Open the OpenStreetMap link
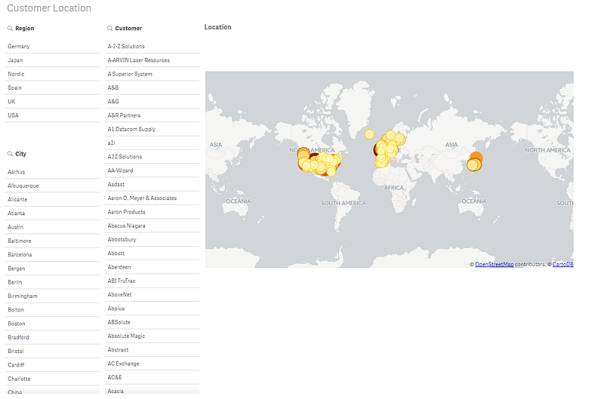This screenshot has height=399, width=604. (x=494, y=264)
